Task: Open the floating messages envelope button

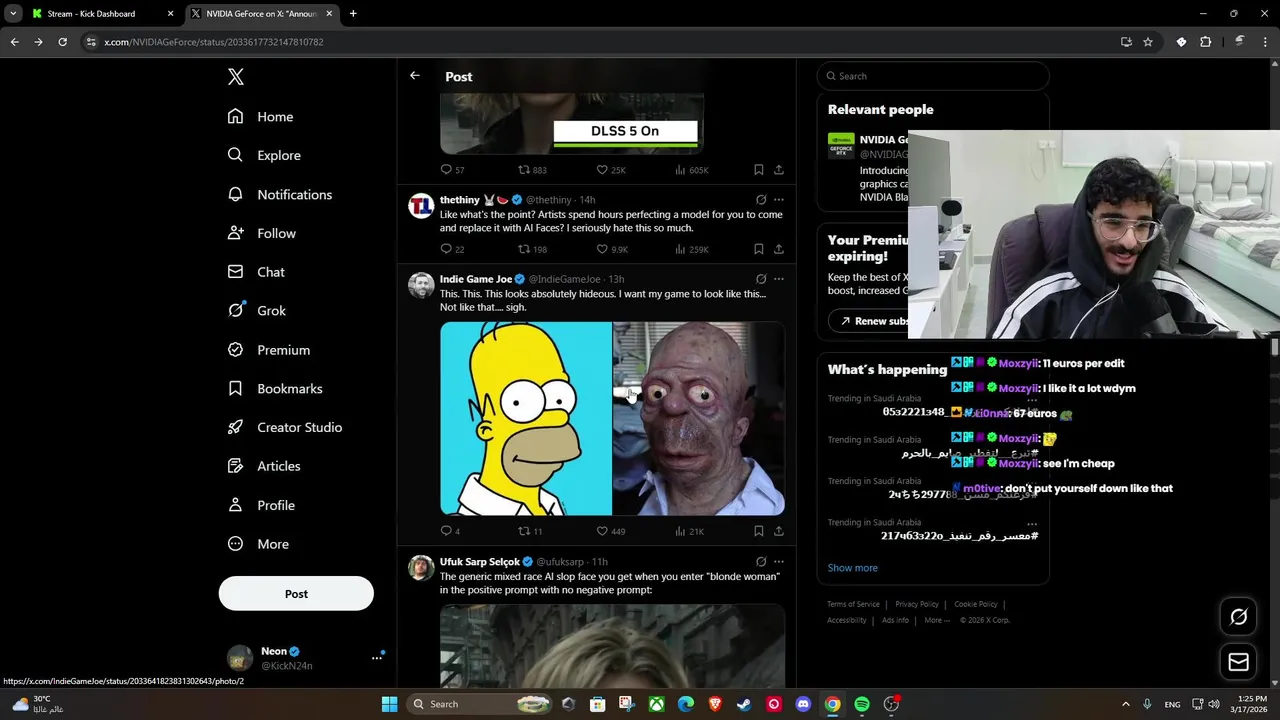Action: tap(1238, 662)
